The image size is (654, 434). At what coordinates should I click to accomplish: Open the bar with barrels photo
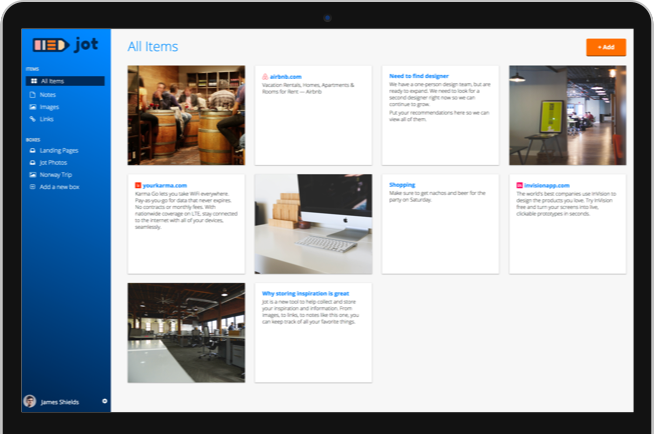tap(186, 115)
